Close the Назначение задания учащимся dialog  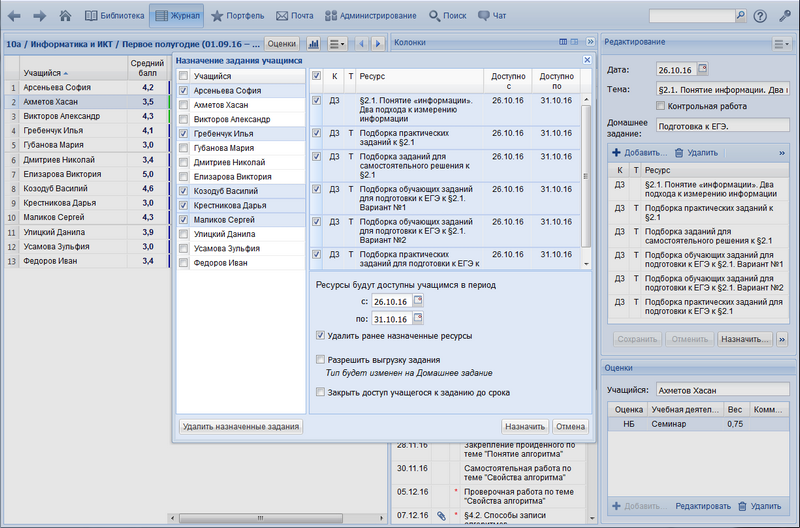click(587, 61)
